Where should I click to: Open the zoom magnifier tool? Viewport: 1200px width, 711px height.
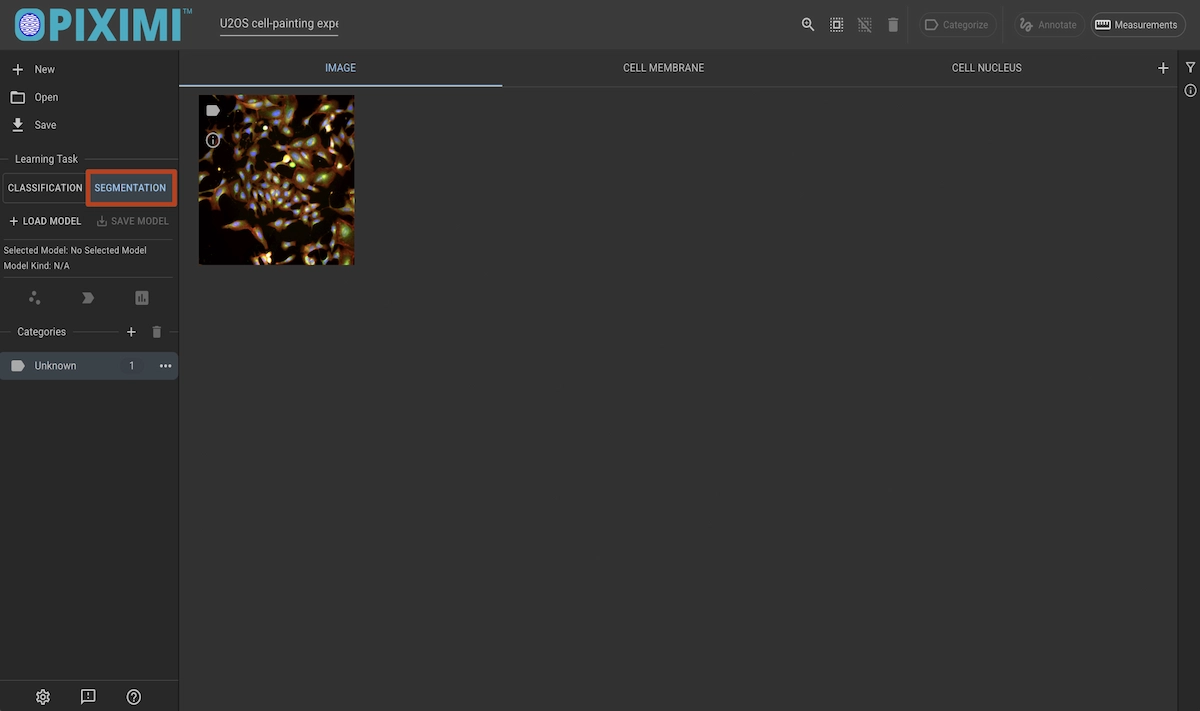[x=808, y=25]
